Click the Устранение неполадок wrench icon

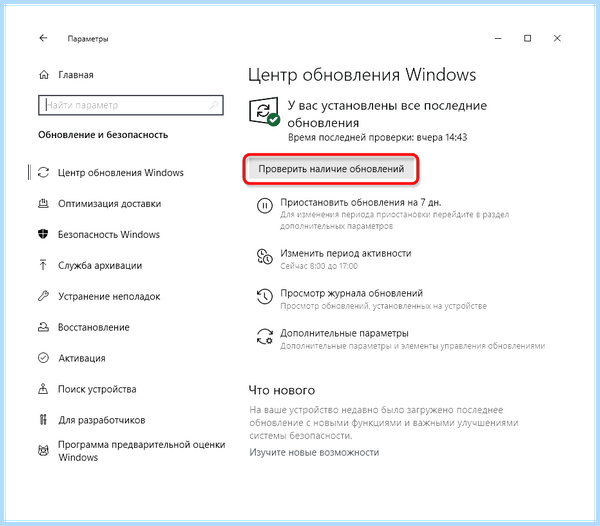[43, 296]
